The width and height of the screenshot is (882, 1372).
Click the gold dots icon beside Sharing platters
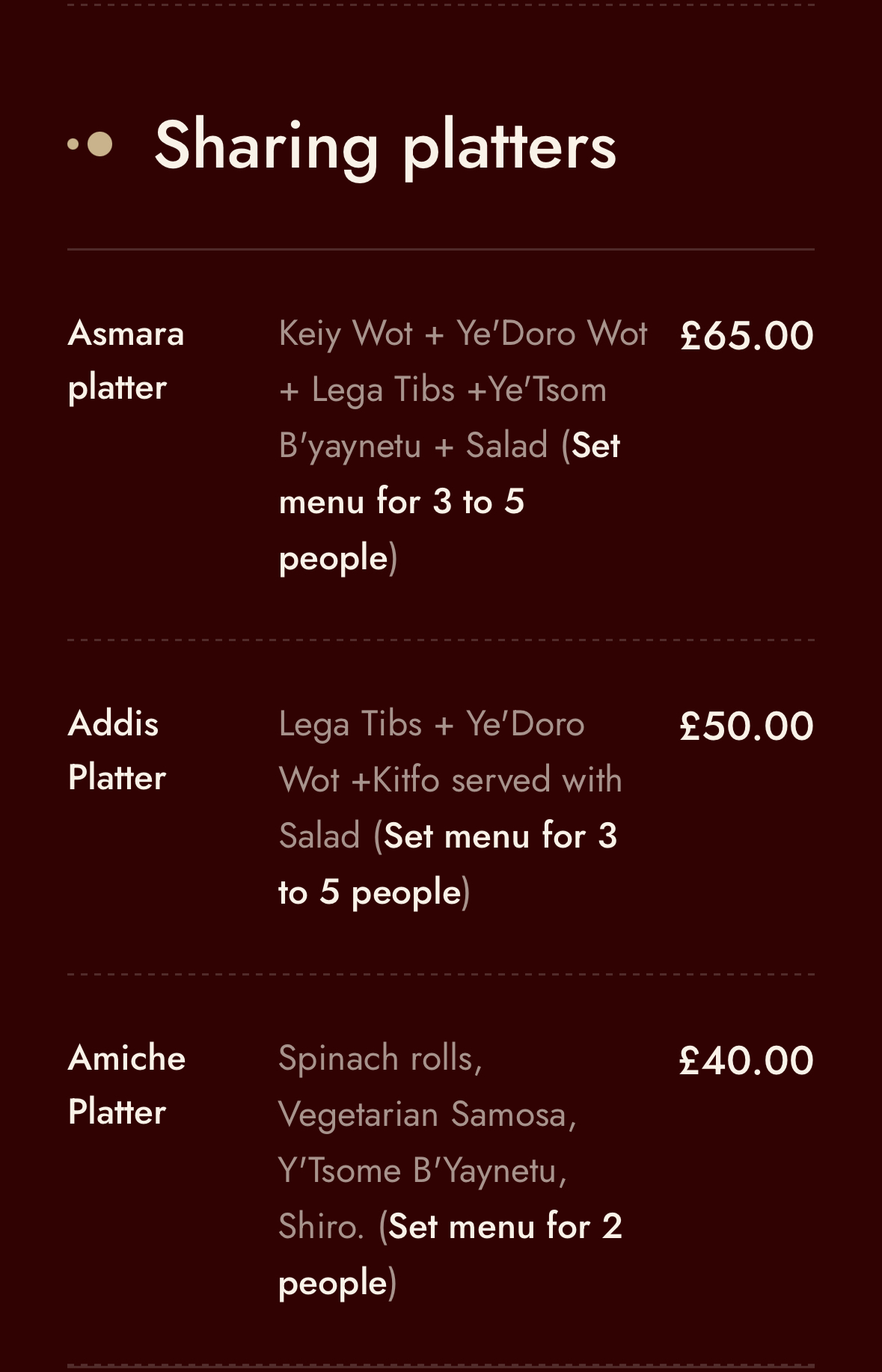(x=91, y=144)
